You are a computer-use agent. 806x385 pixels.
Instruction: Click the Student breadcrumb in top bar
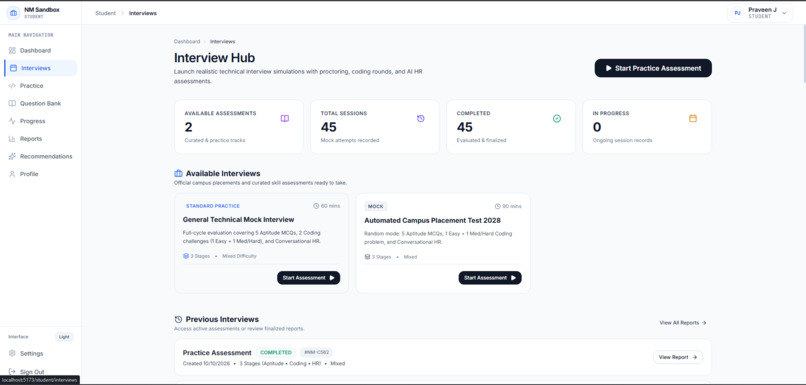(105, 13)
